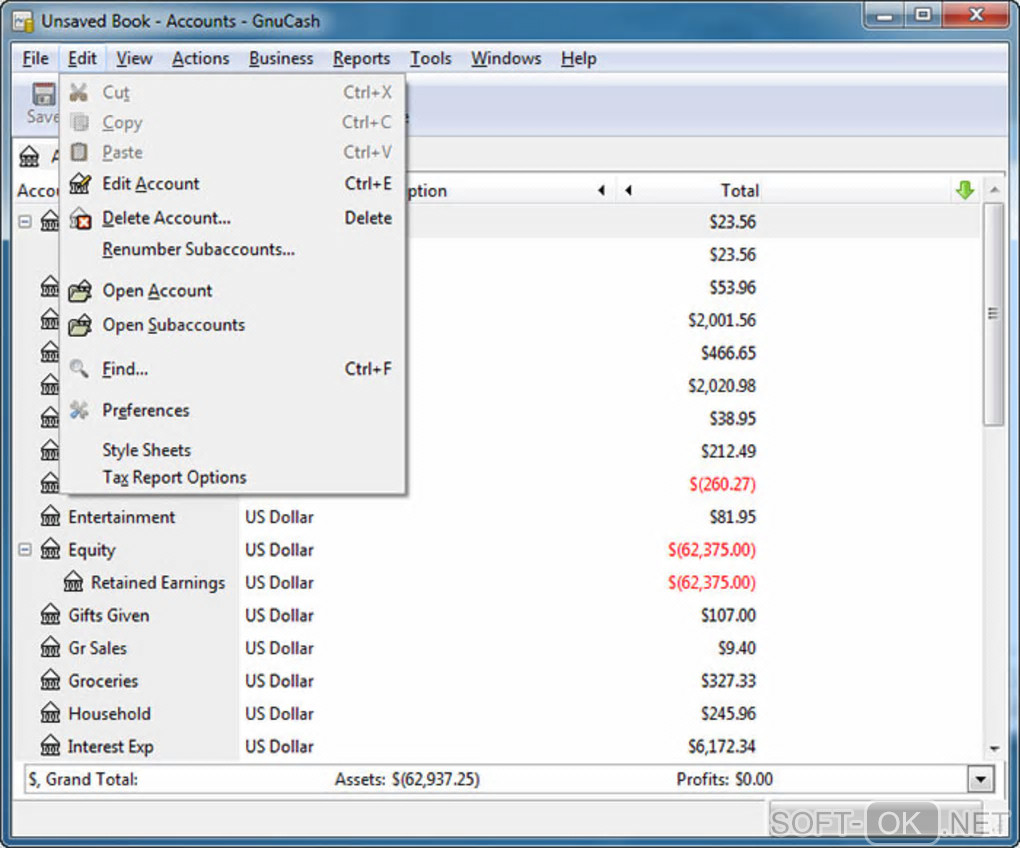Click scrollbar down arrow of accounts list
The image size is (1020, 848).
(x=994, y=749)
